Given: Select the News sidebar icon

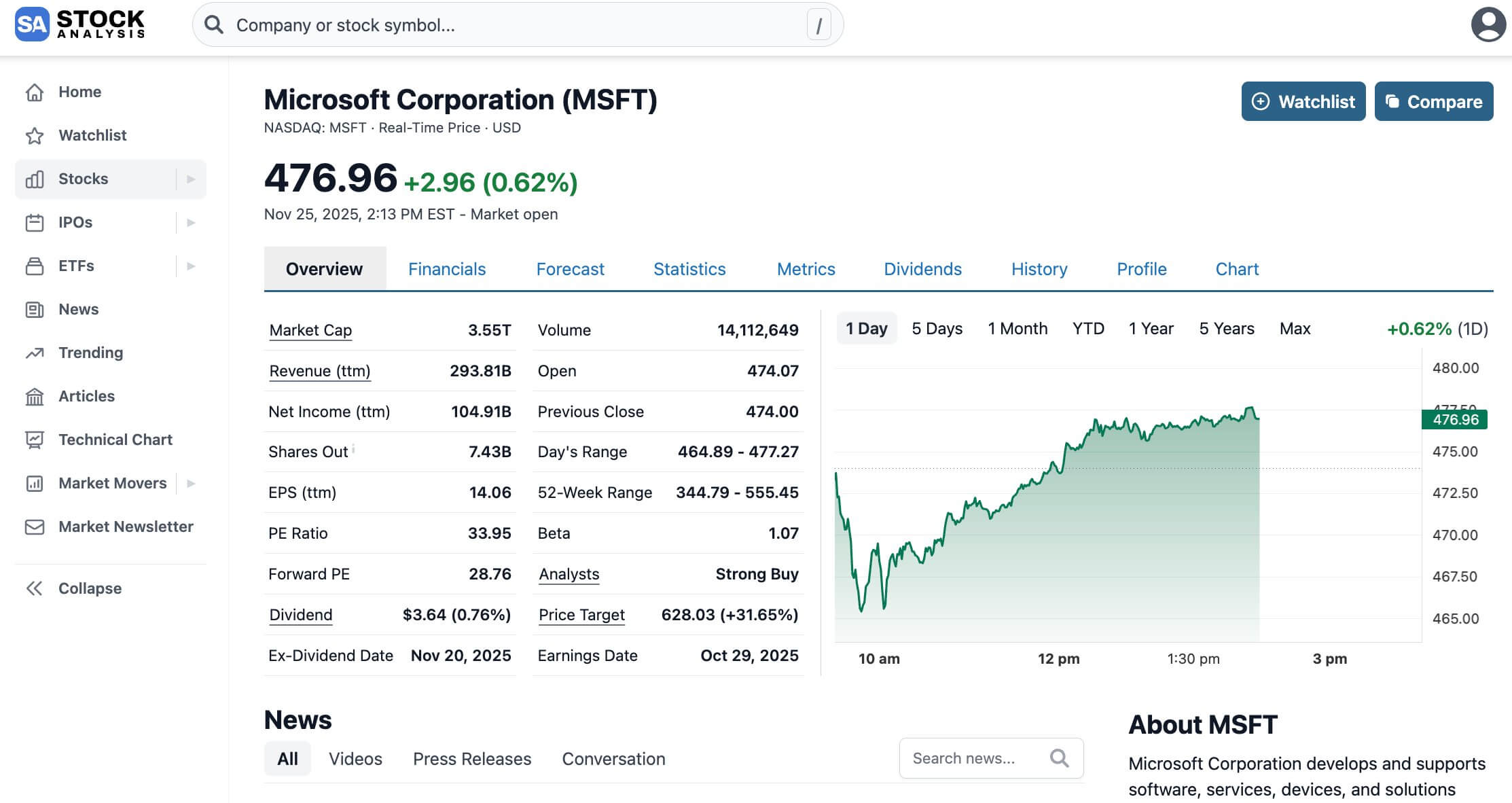Looking at the screenshot, I should click(x=35, y=309).
